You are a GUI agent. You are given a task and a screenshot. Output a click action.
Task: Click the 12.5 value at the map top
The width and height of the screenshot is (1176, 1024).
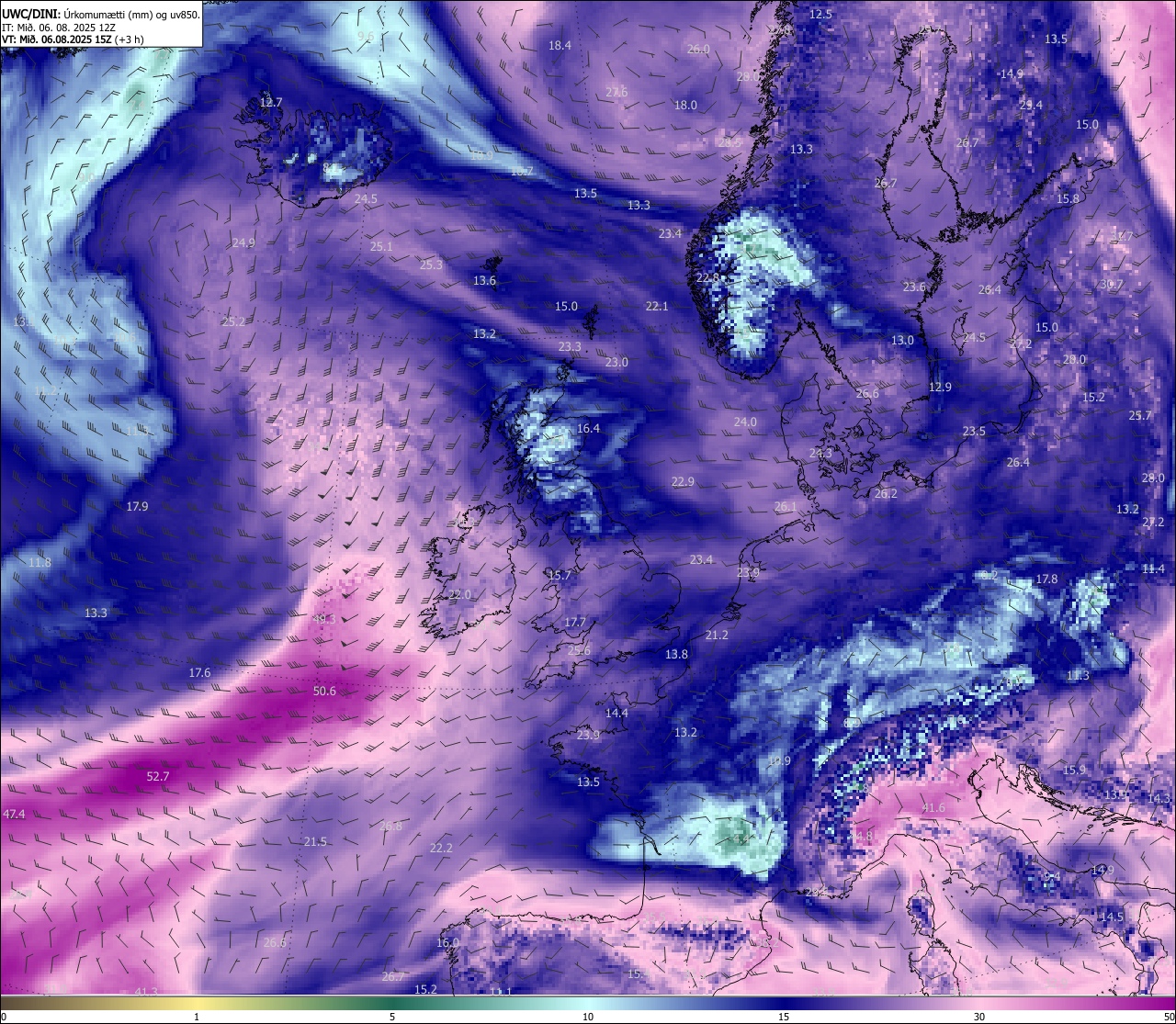click(x=820, y=15)
